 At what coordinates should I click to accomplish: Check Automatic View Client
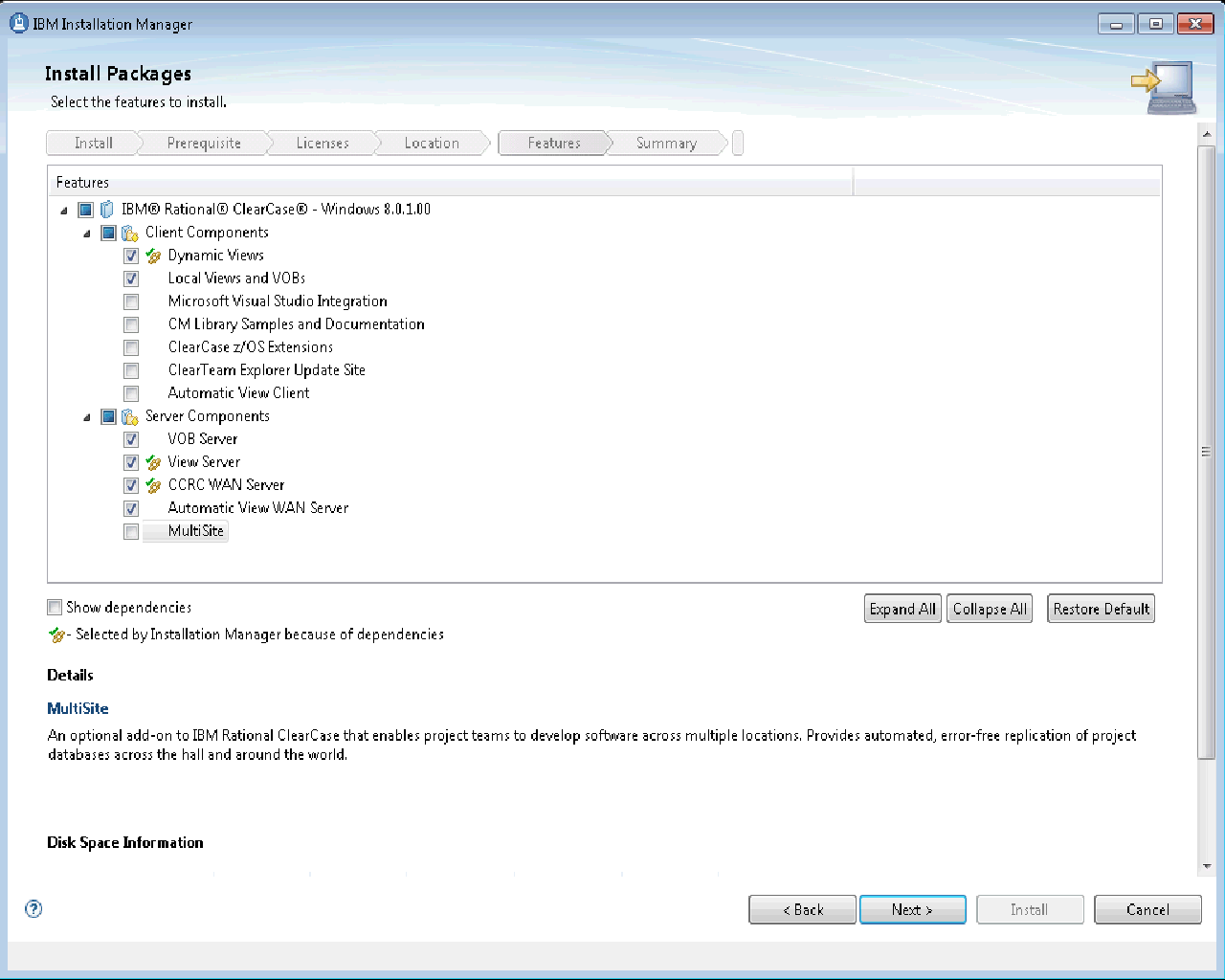131,393
